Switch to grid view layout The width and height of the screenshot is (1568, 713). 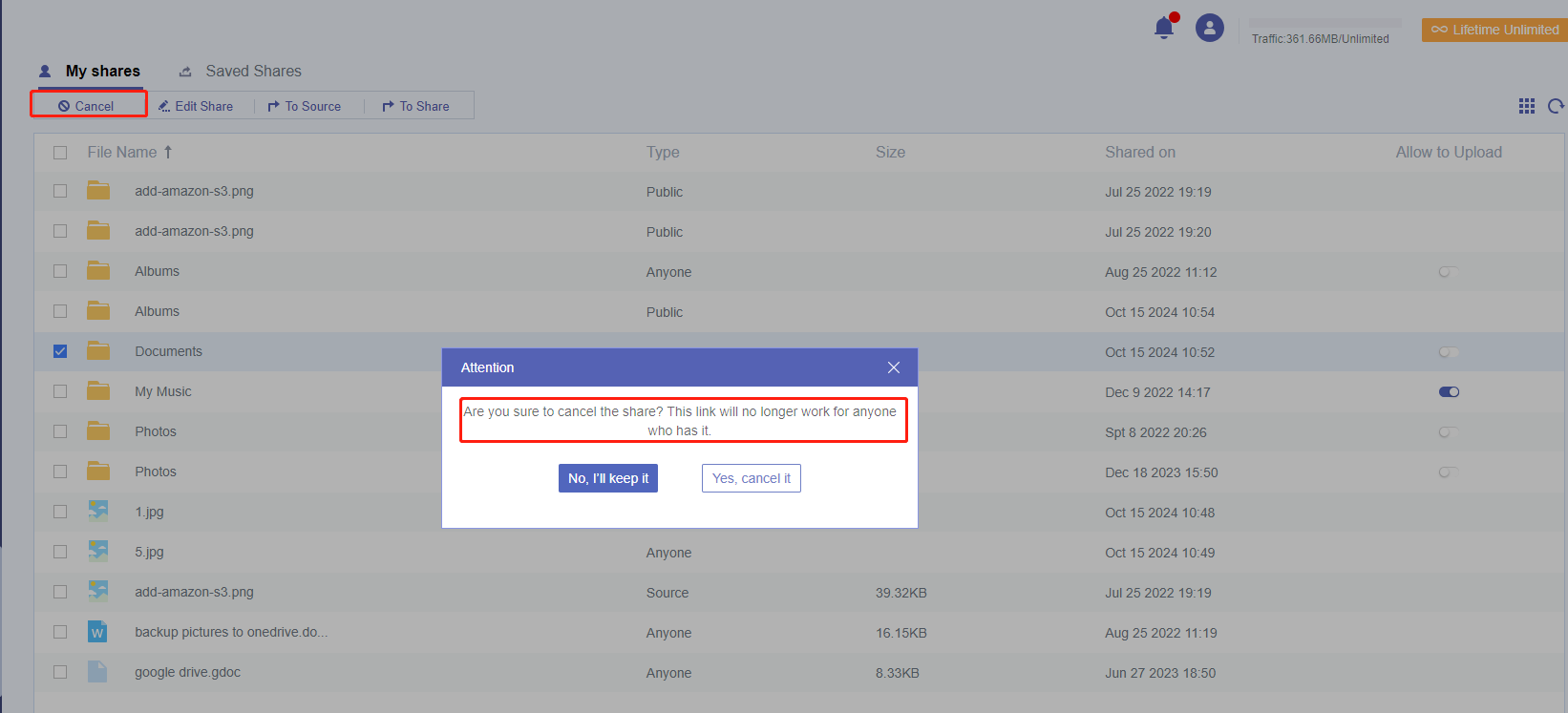1527,106
